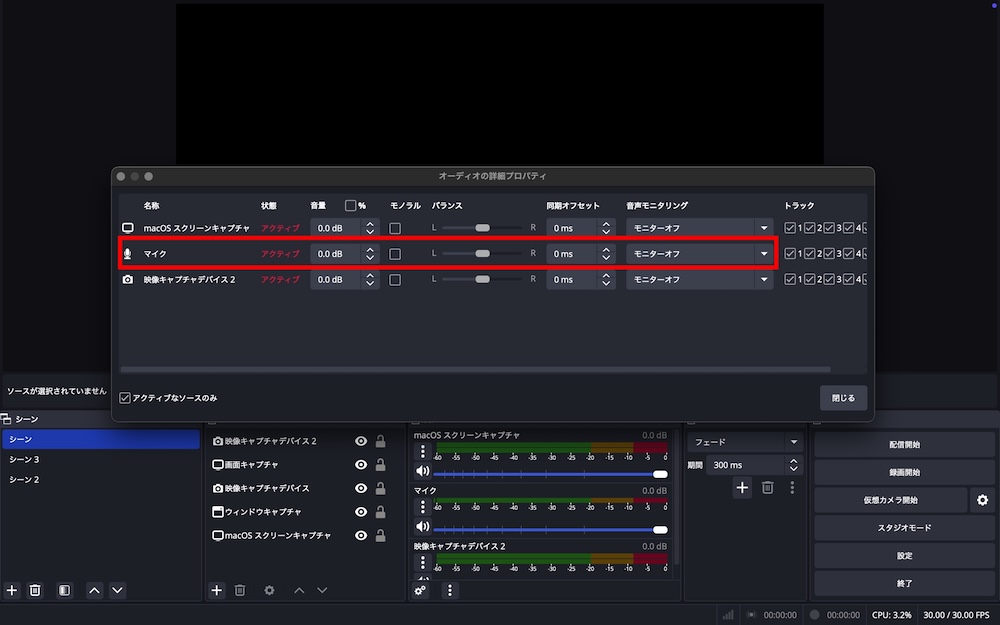Uncheck track 3 for 映像キャプチャデバイス 2 row
Image resolution: width=1000 pixels, height=625 pixels.
click(x=829, y=279)
